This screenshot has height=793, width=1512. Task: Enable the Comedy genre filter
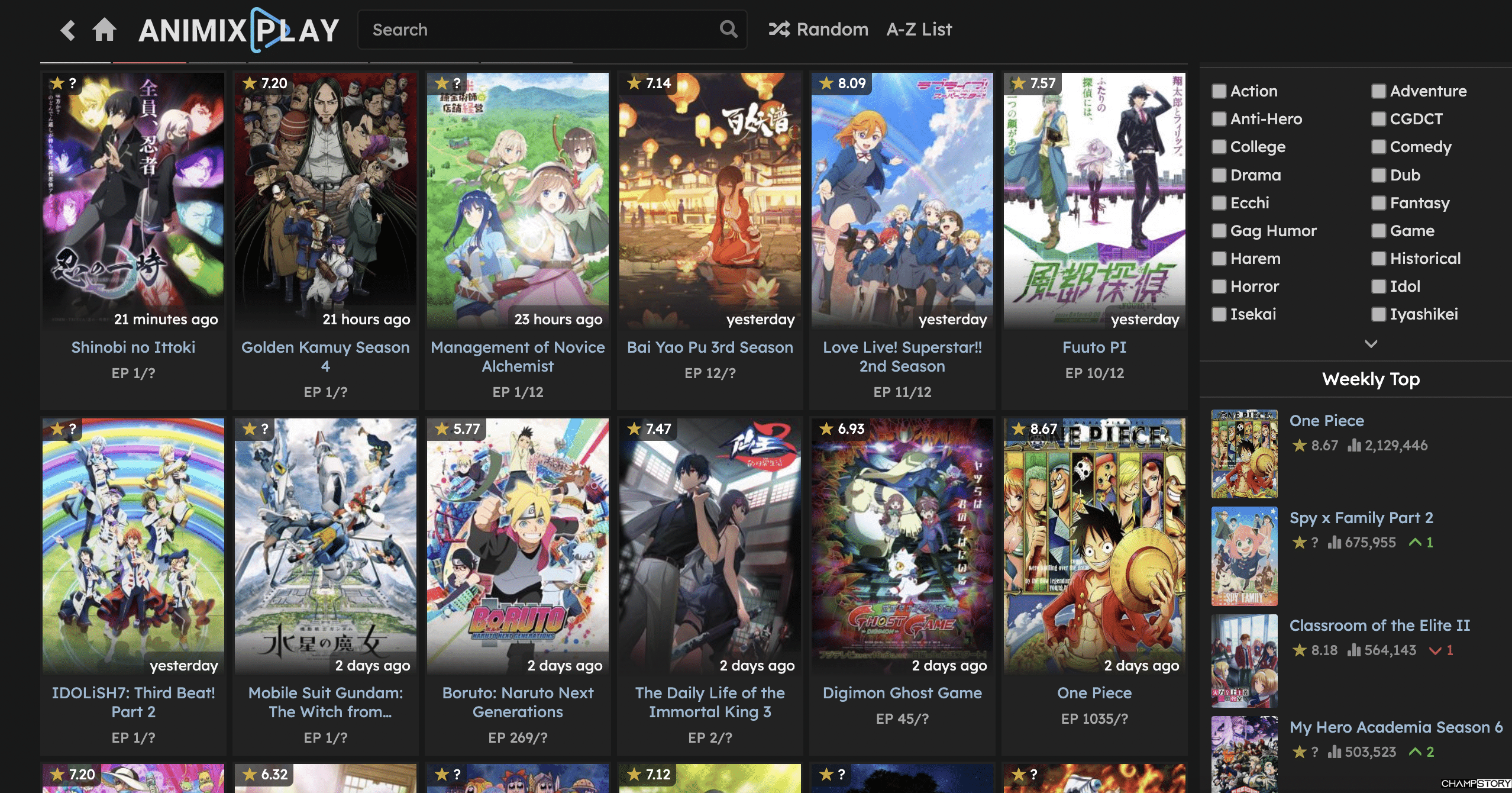[1378, 147]
